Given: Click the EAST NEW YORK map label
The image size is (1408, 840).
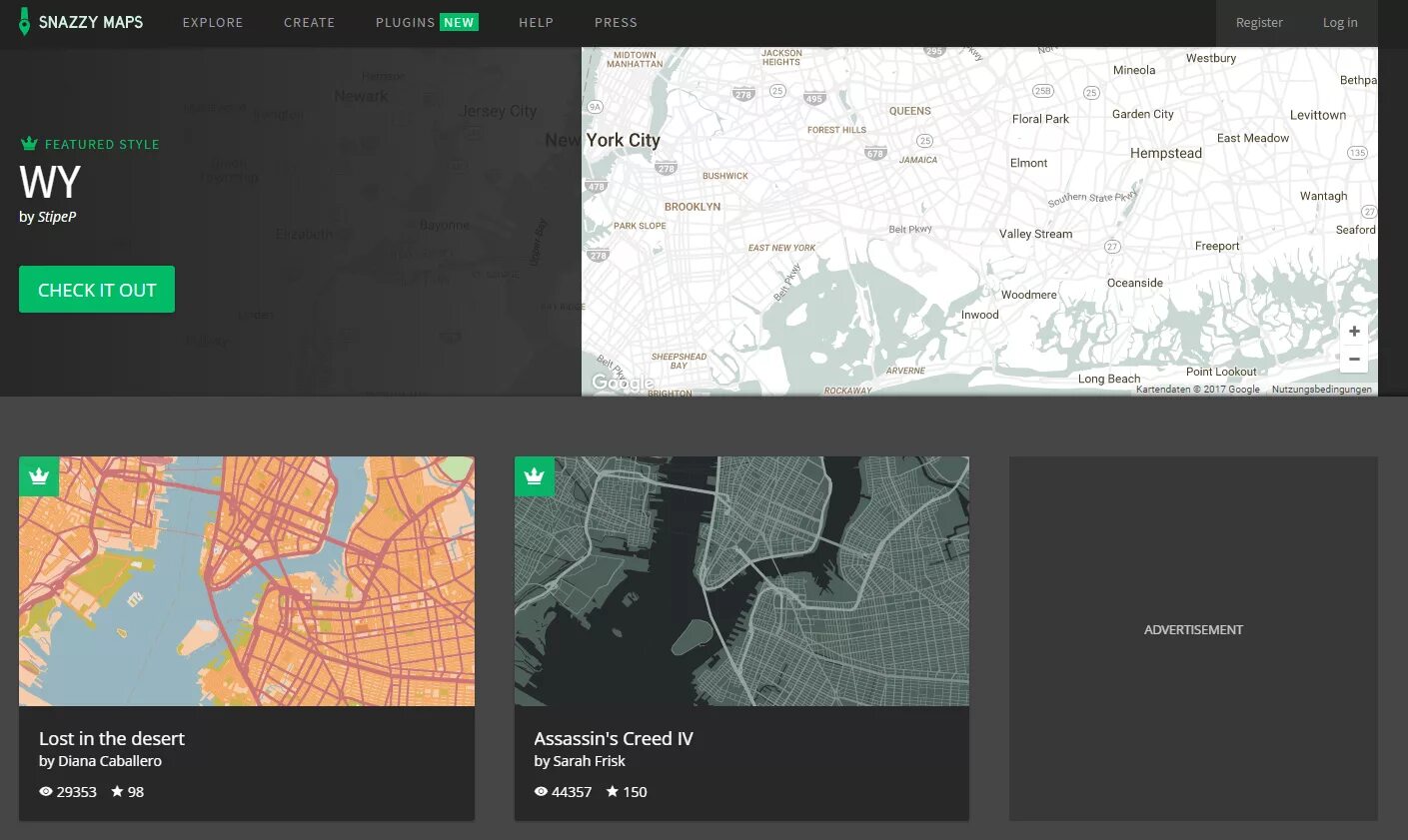Looking at the screenshot, I should pyautogui.click(x=781, y=248).
